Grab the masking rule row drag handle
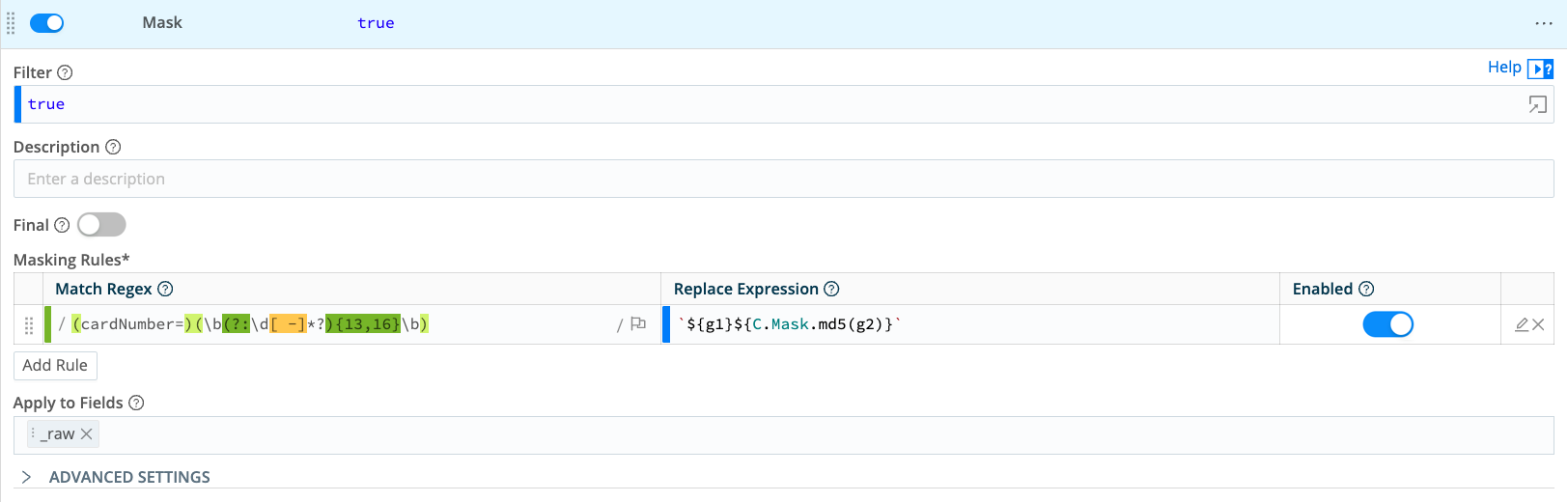 29,325
